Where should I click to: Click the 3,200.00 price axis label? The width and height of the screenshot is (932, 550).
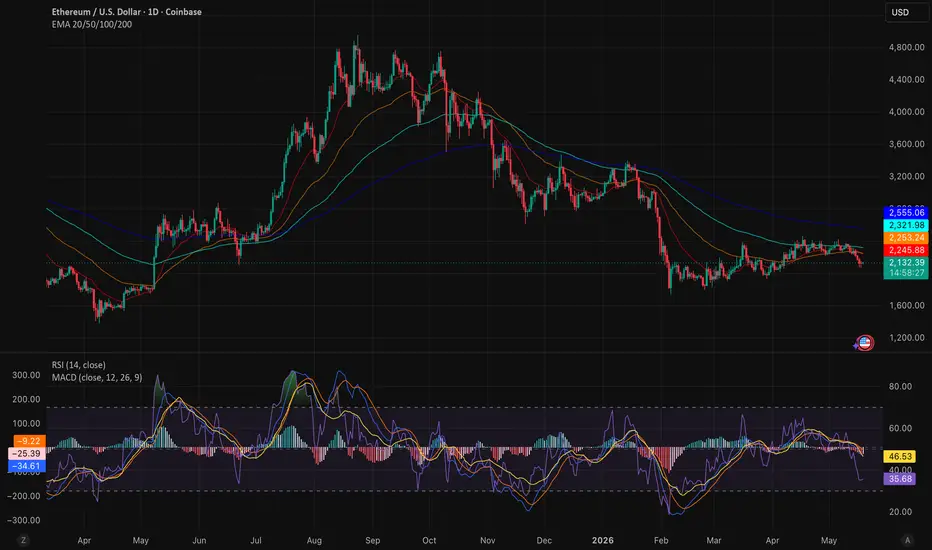[x=906, y=176]
